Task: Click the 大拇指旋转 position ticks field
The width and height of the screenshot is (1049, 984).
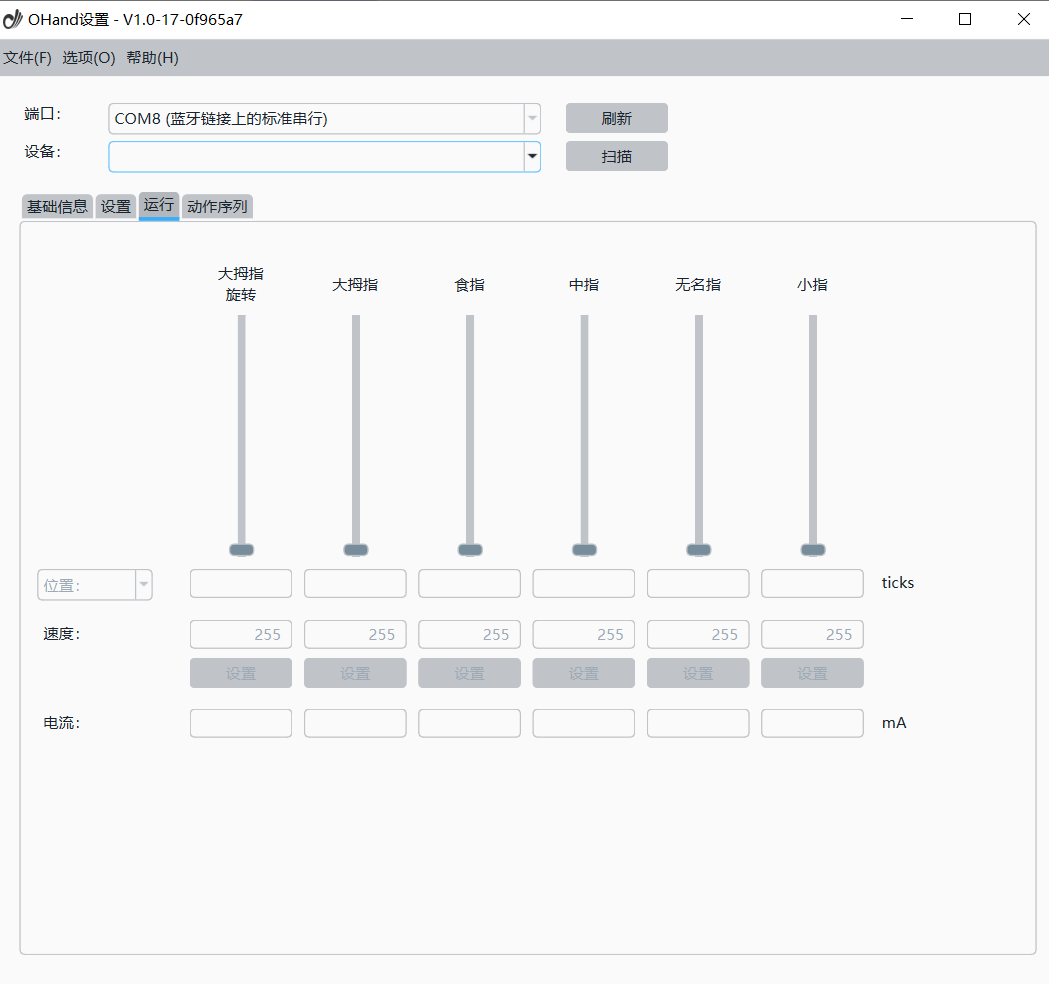Action: [x=241, y=583]
